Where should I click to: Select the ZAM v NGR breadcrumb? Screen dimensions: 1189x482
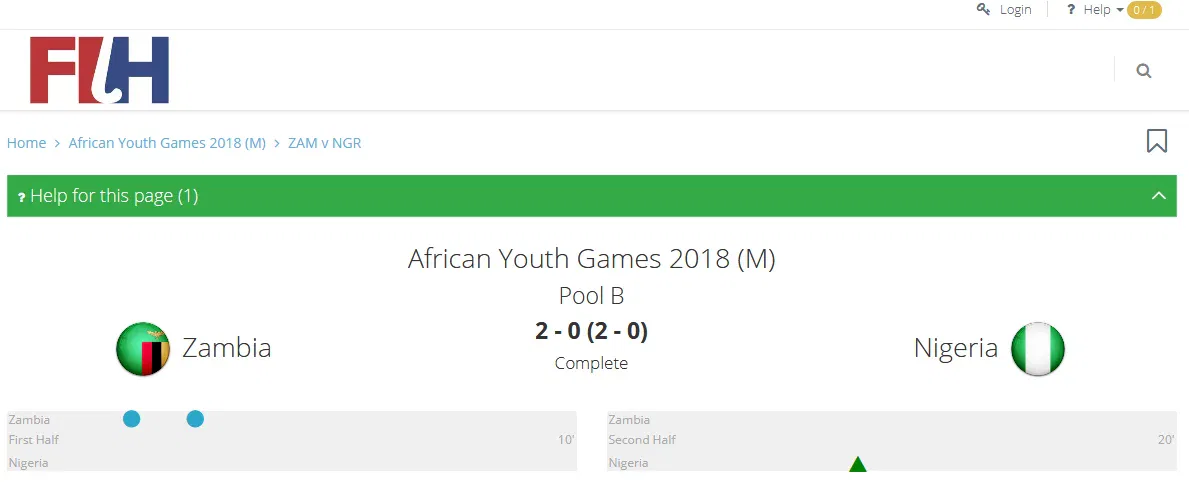click(x=325, y=143)
